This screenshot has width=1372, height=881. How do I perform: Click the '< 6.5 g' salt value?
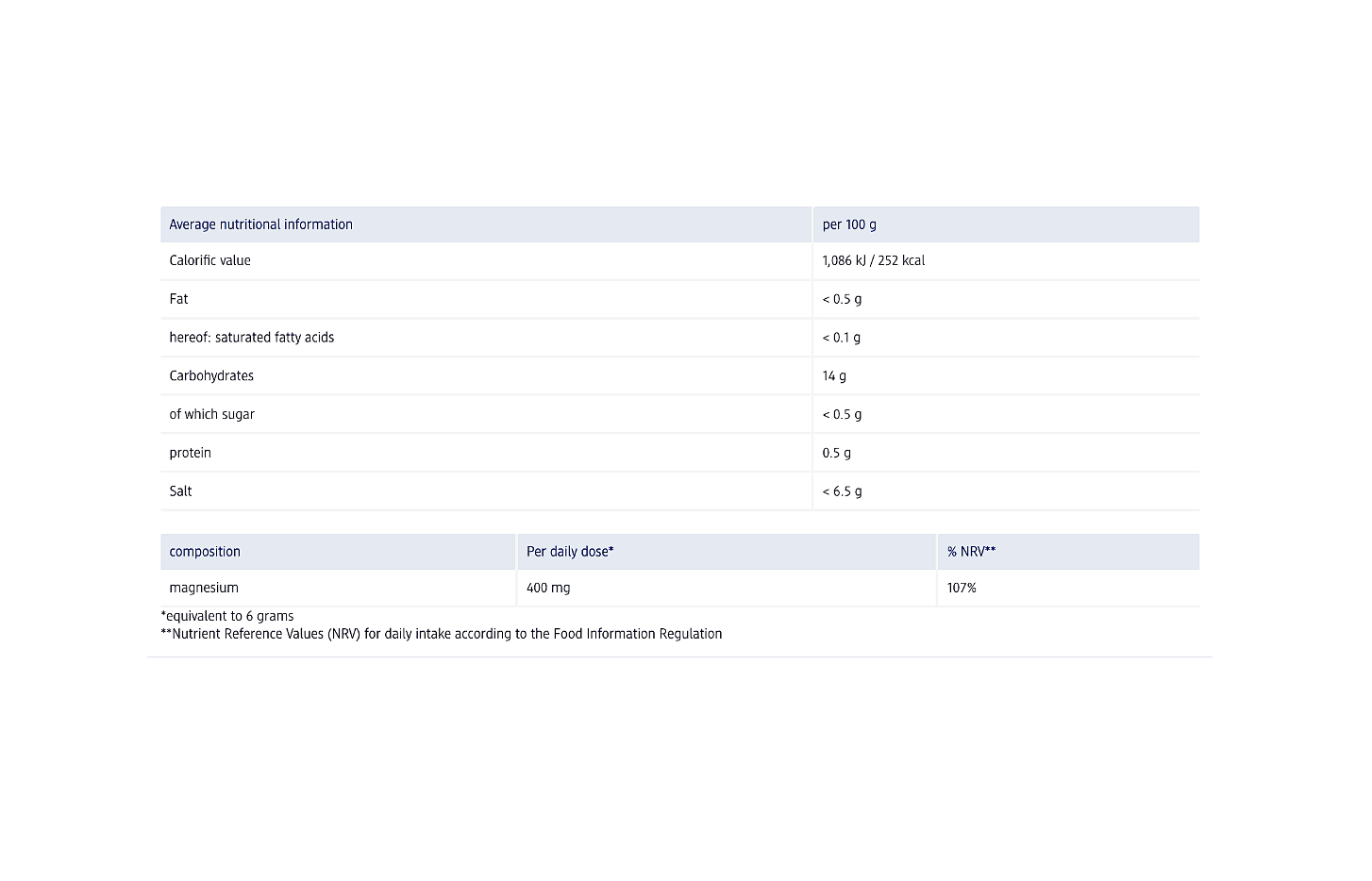tap(842, 491)
